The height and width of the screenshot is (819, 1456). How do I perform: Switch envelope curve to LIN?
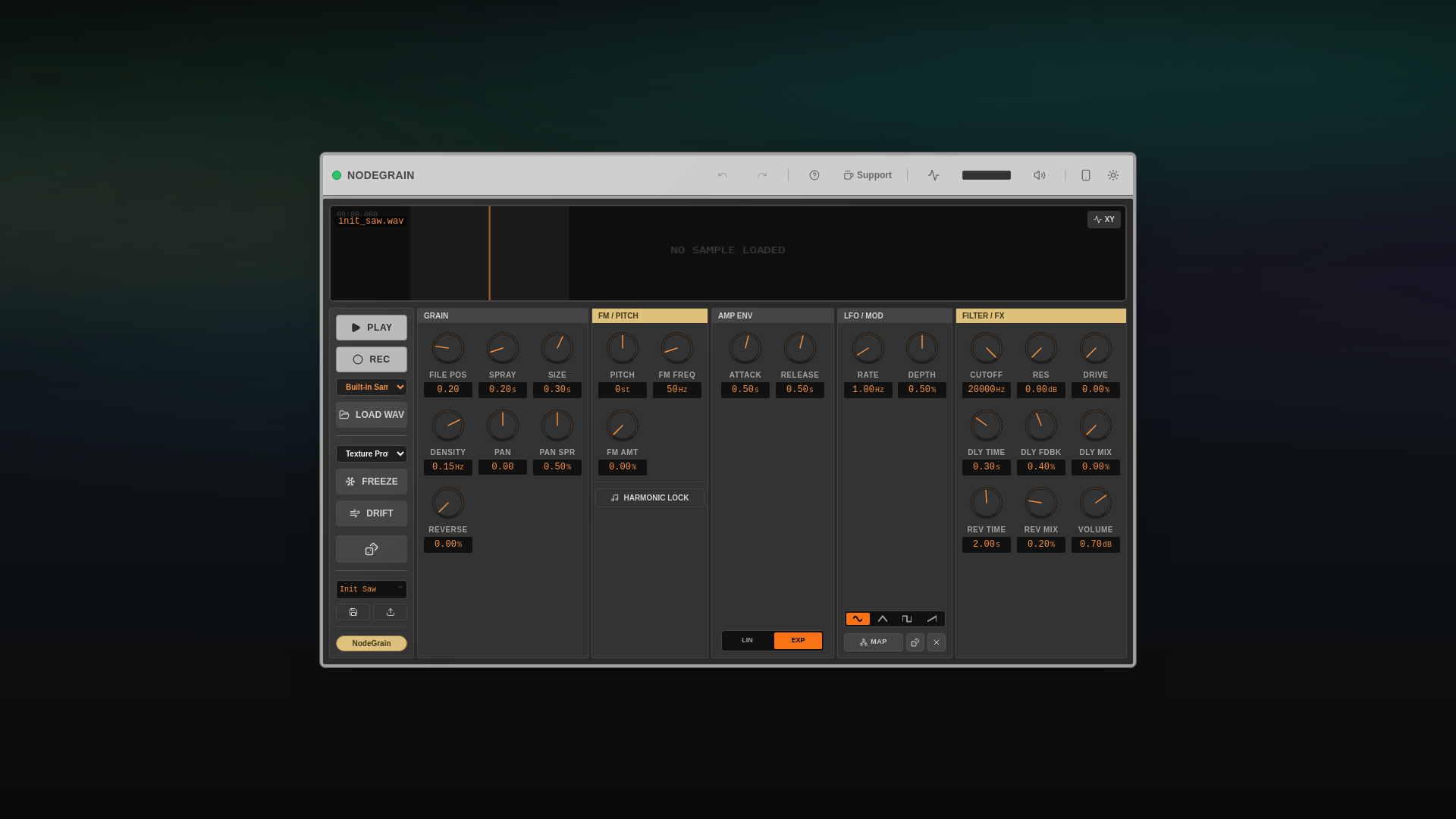point(747,641)
